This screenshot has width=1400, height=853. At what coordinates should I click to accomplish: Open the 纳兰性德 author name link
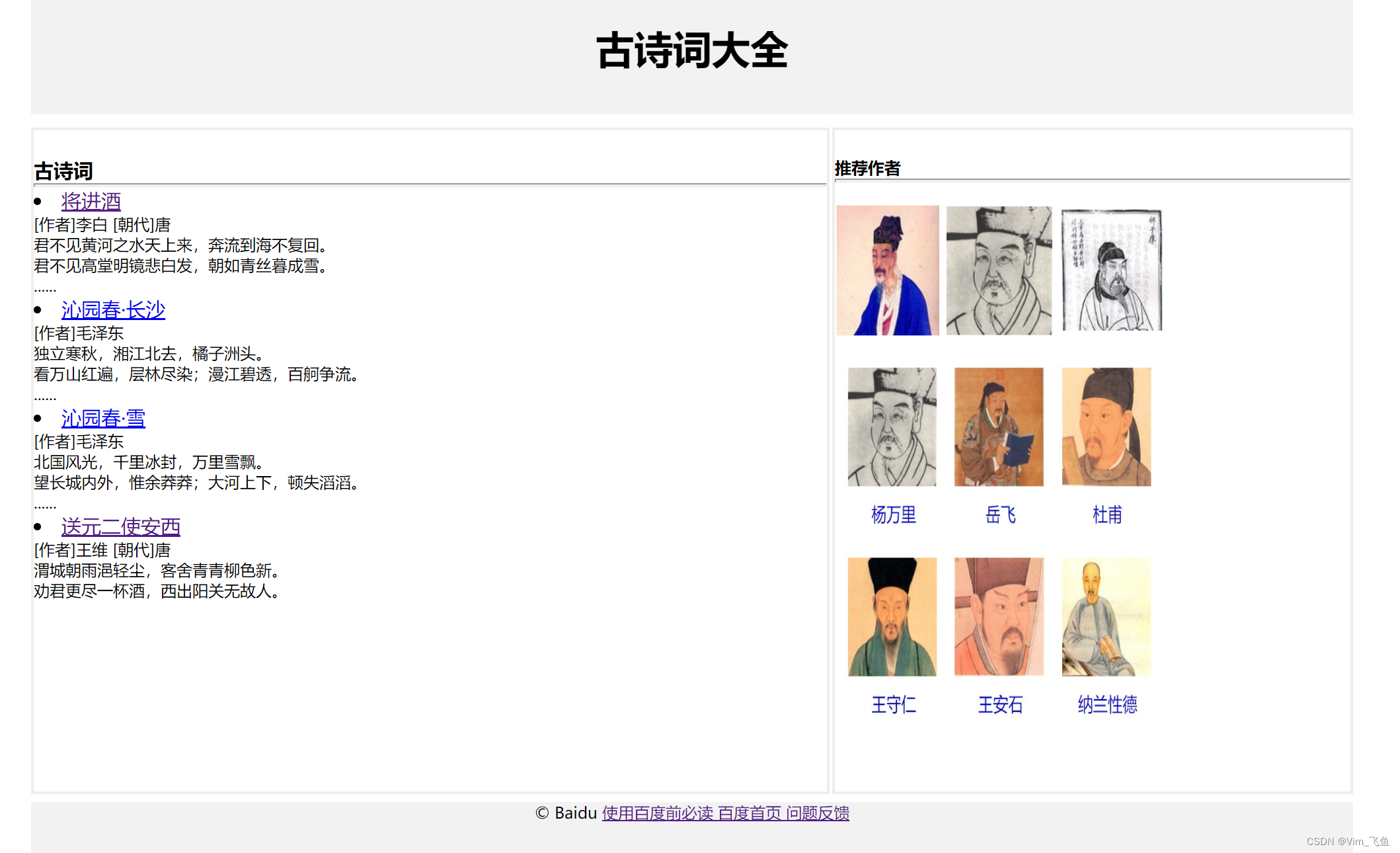[x=1107, y=704]
